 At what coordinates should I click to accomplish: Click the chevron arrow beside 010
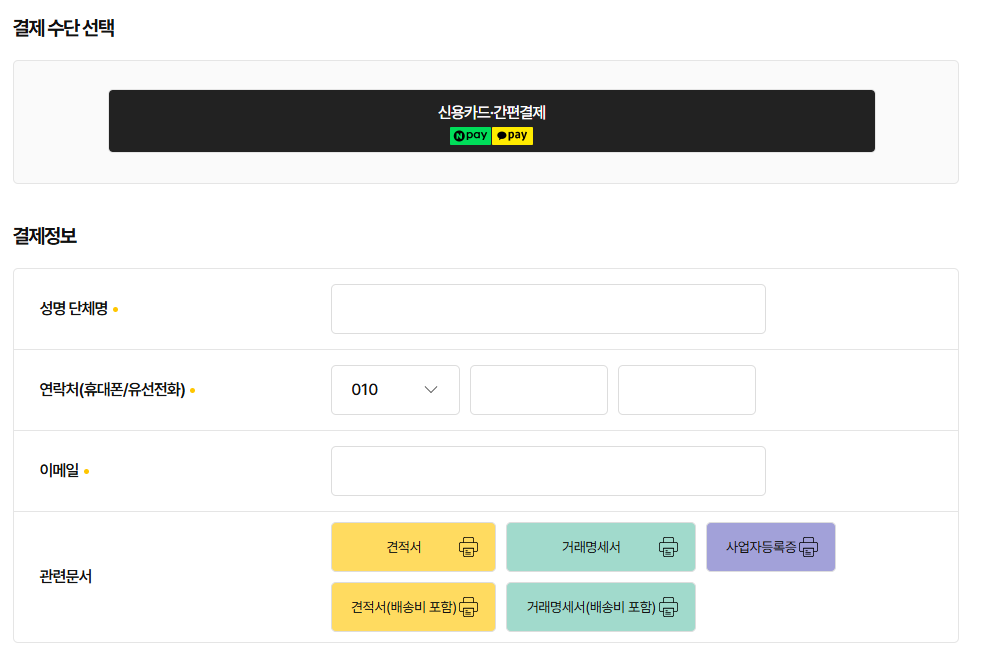click(432, 390)
